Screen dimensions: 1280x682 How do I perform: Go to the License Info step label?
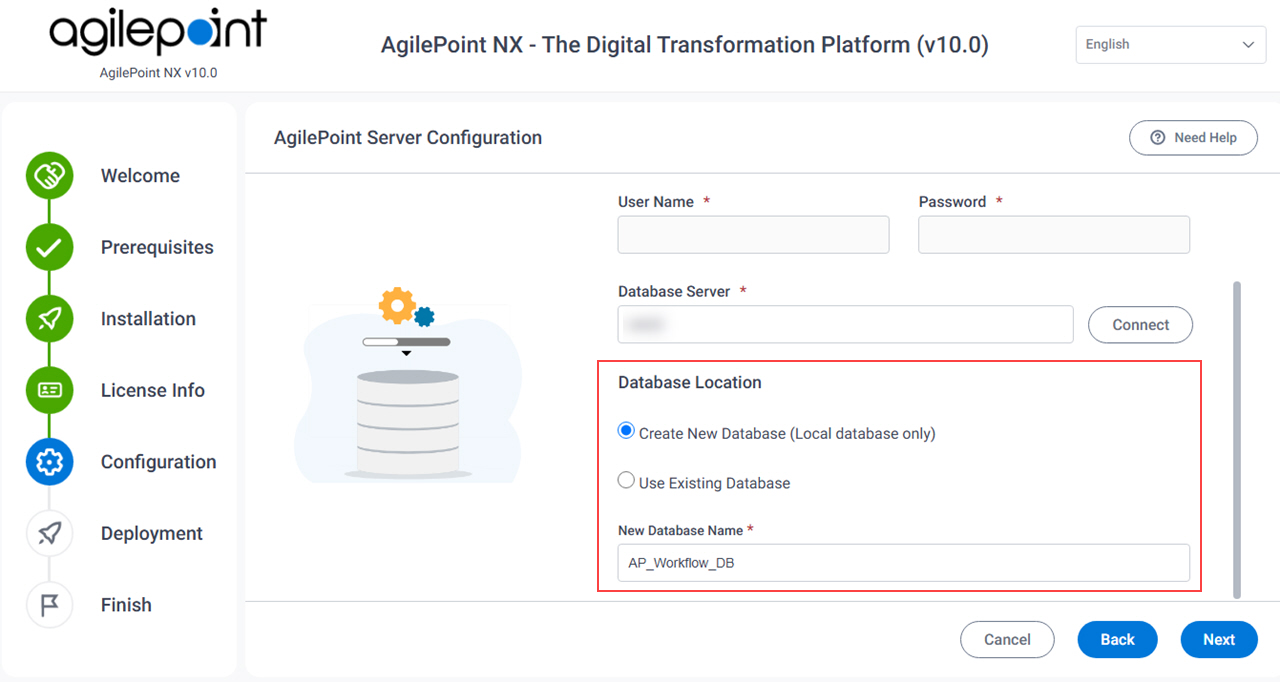(153, 390)
